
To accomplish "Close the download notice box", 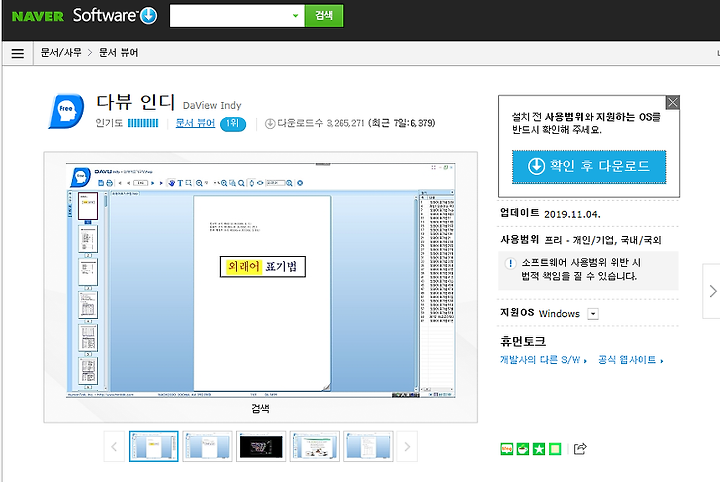I will point(672,102).
